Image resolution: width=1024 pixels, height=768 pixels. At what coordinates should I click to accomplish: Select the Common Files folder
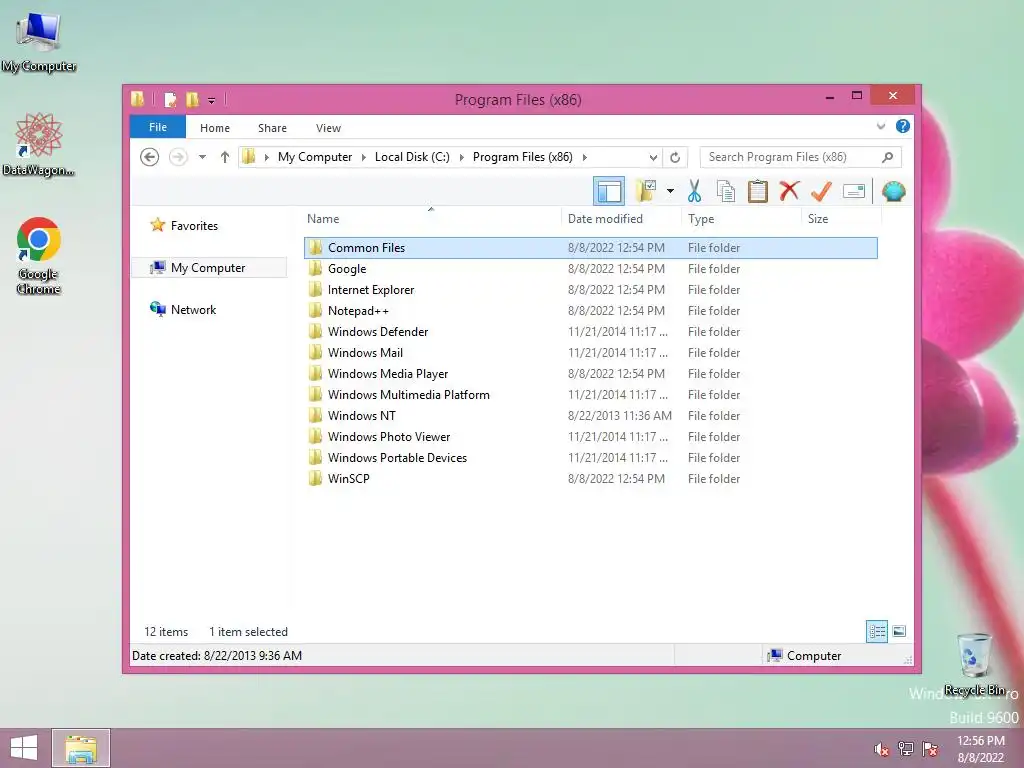[x=591, y=248]
